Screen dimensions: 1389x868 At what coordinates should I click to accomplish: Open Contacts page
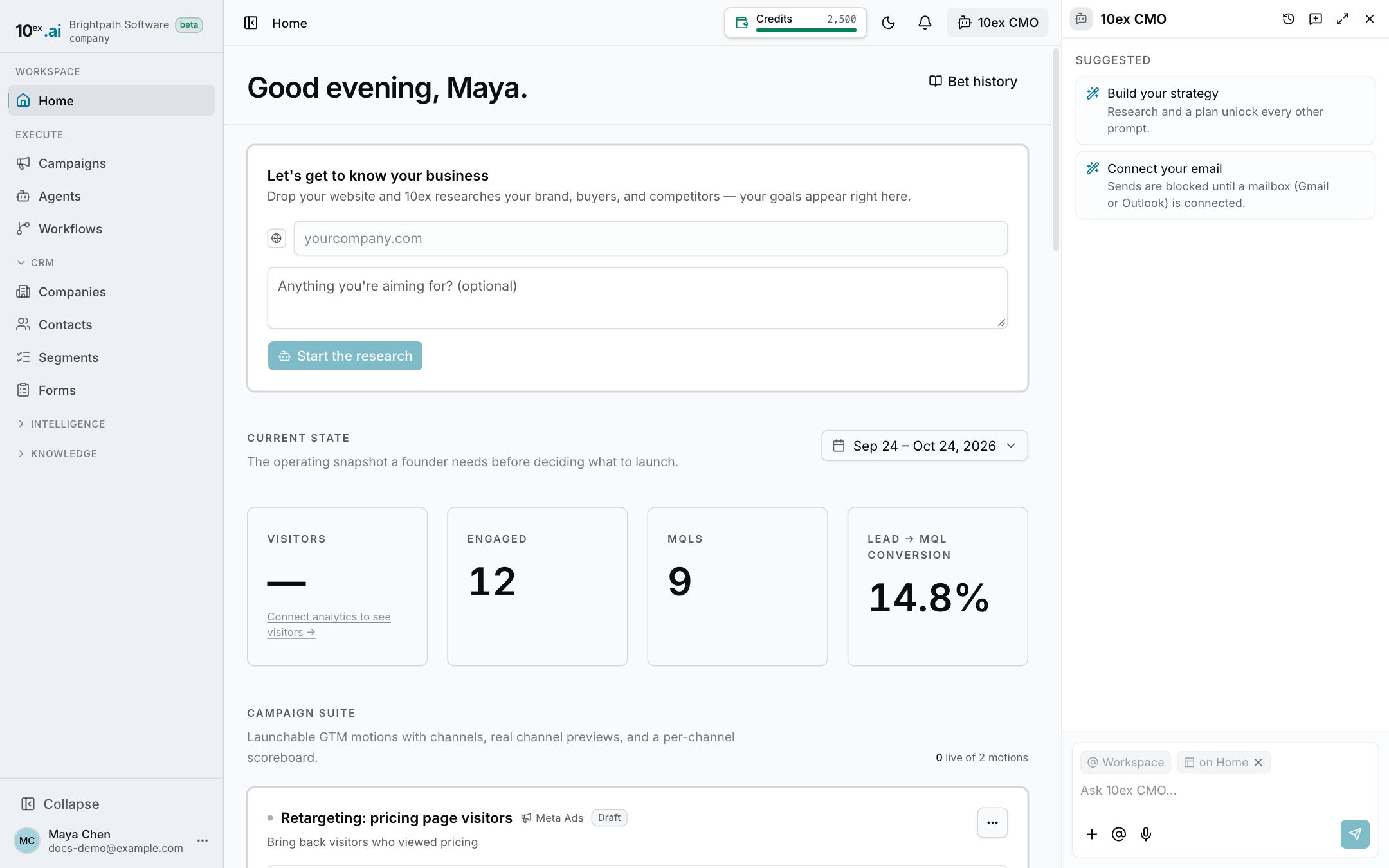111,325
